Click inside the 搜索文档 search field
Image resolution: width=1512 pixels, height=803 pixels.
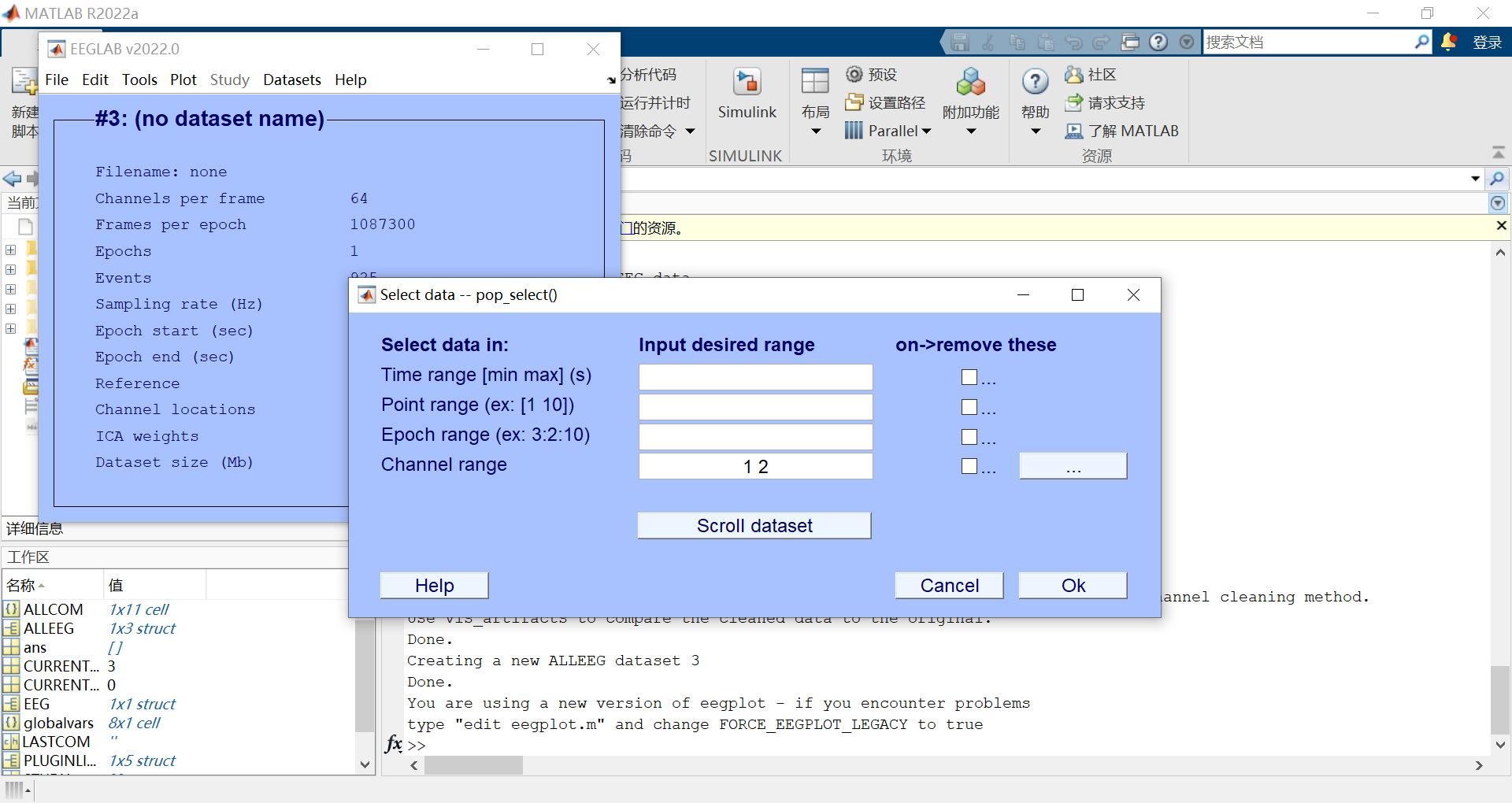pyautogui.click(x=1308, y=42)
